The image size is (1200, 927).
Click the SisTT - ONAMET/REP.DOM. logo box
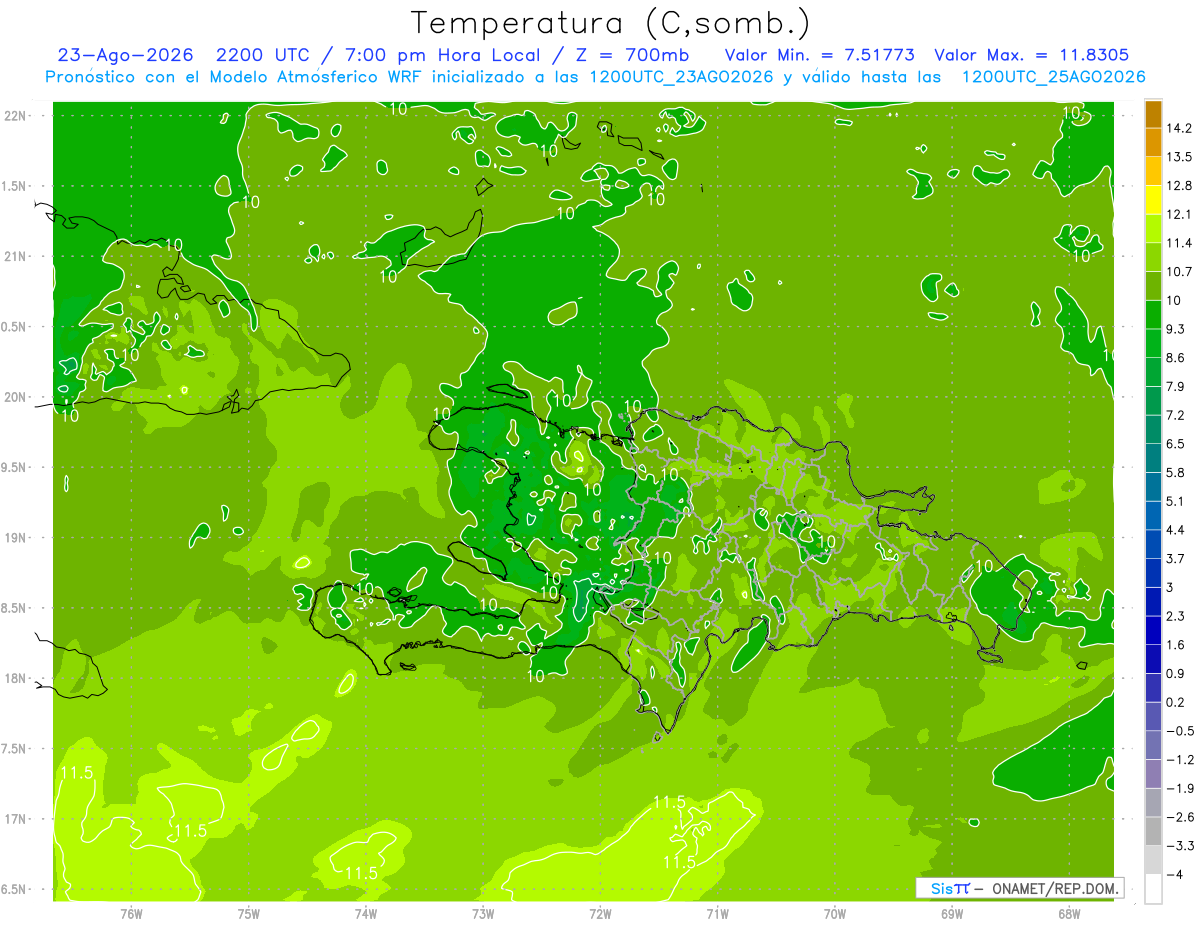[x=1019, y=888]
